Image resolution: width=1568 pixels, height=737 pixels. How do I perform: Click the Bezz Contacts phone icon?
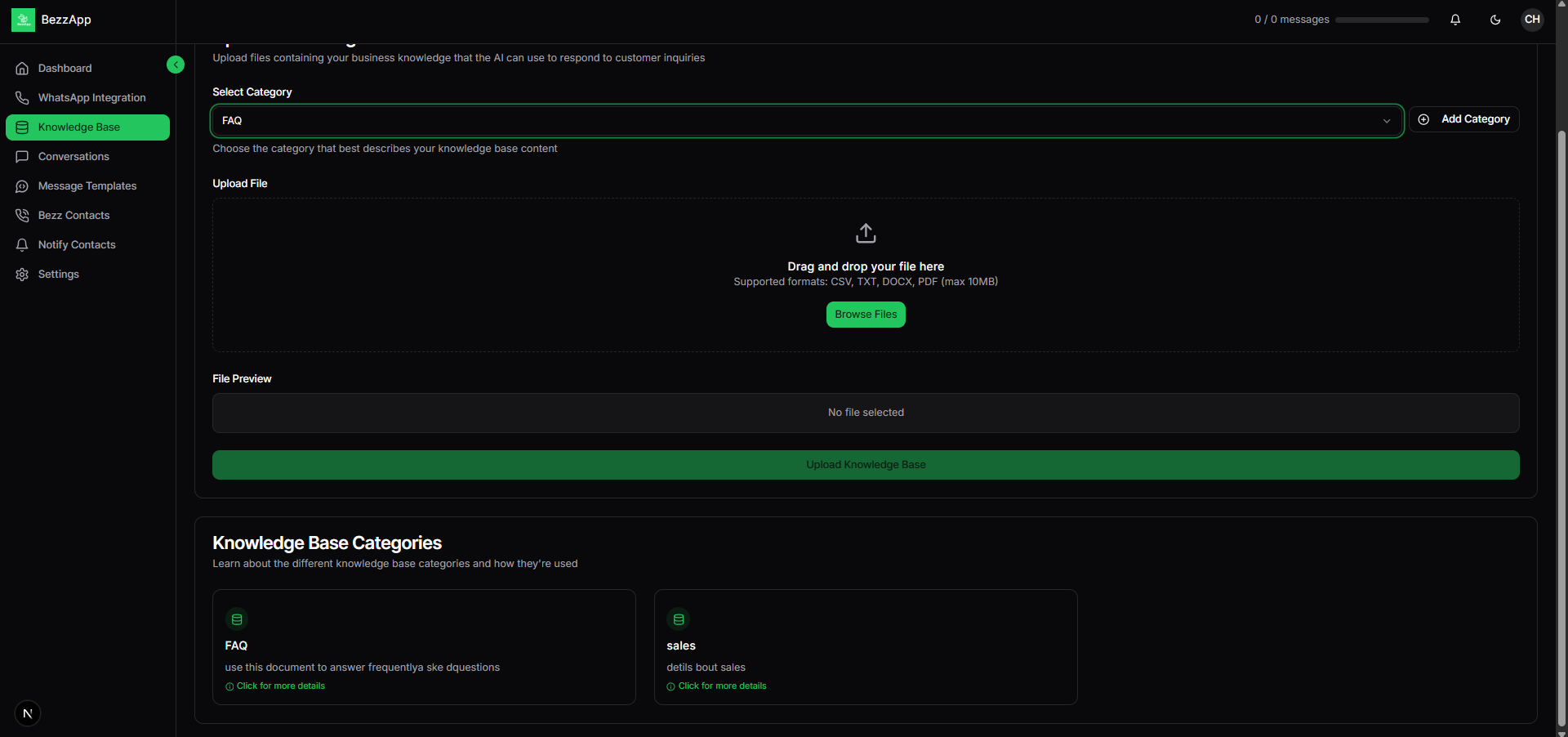tap(22, 216)
